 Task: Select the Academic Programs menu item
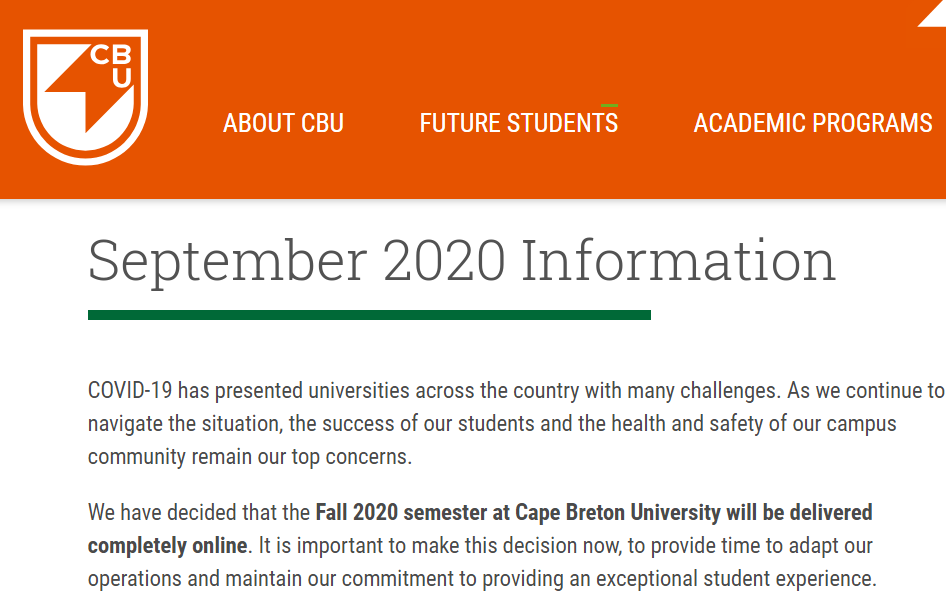tap(812, 123)
